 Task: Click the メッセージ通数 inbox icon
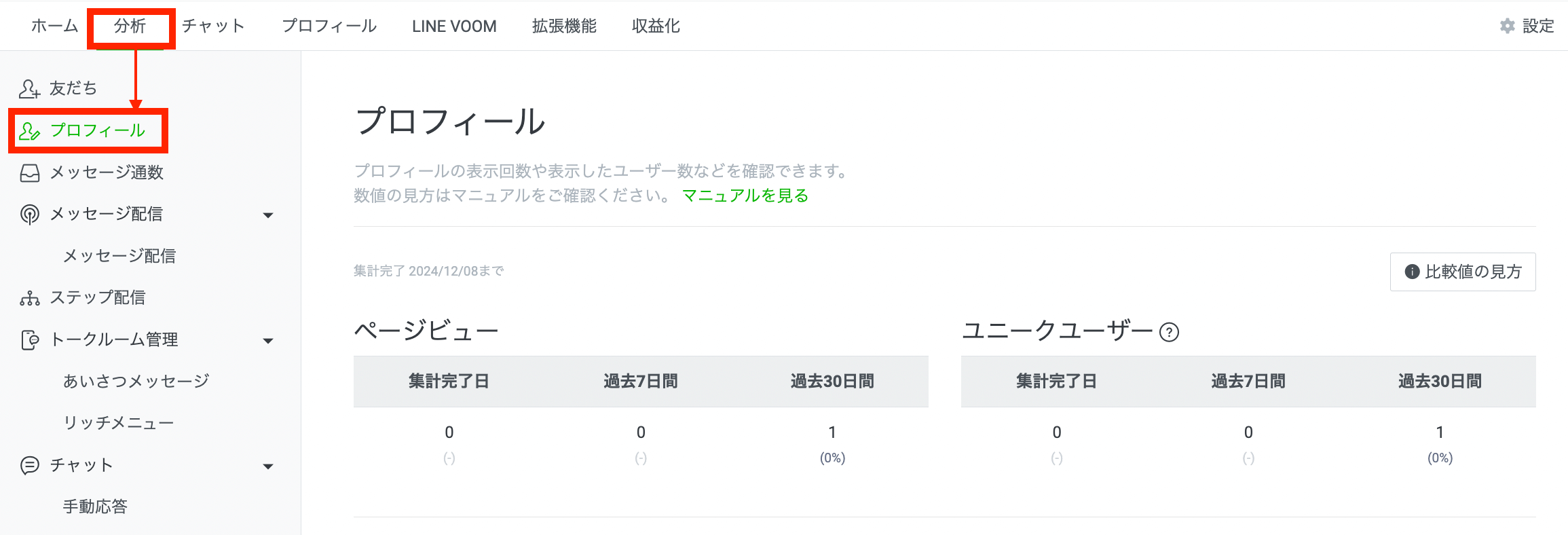(x=29, y=173)
